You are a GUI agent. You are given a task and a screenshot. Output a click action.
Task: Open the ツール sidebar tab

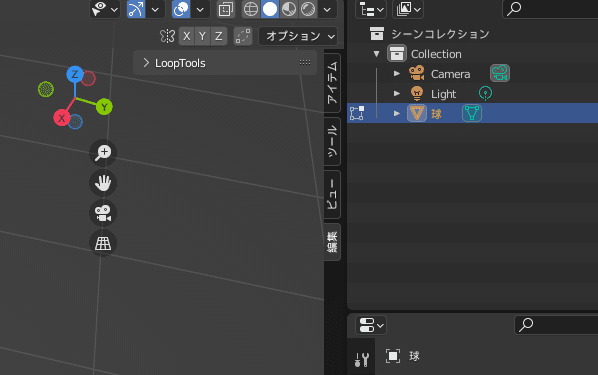332,141
